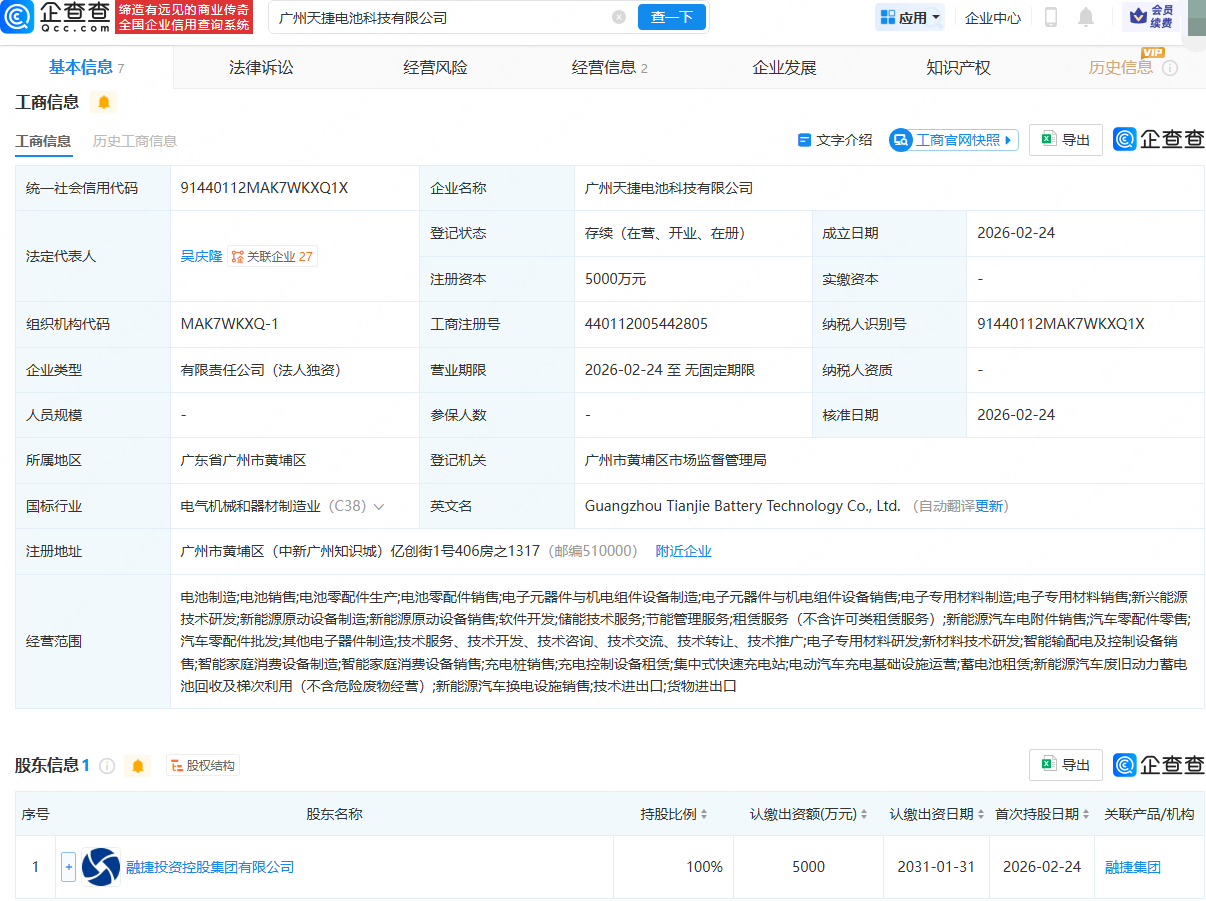Expand the C38 industry classification dropdown
The image size is (1206, 901).
[x=378, y=505]
